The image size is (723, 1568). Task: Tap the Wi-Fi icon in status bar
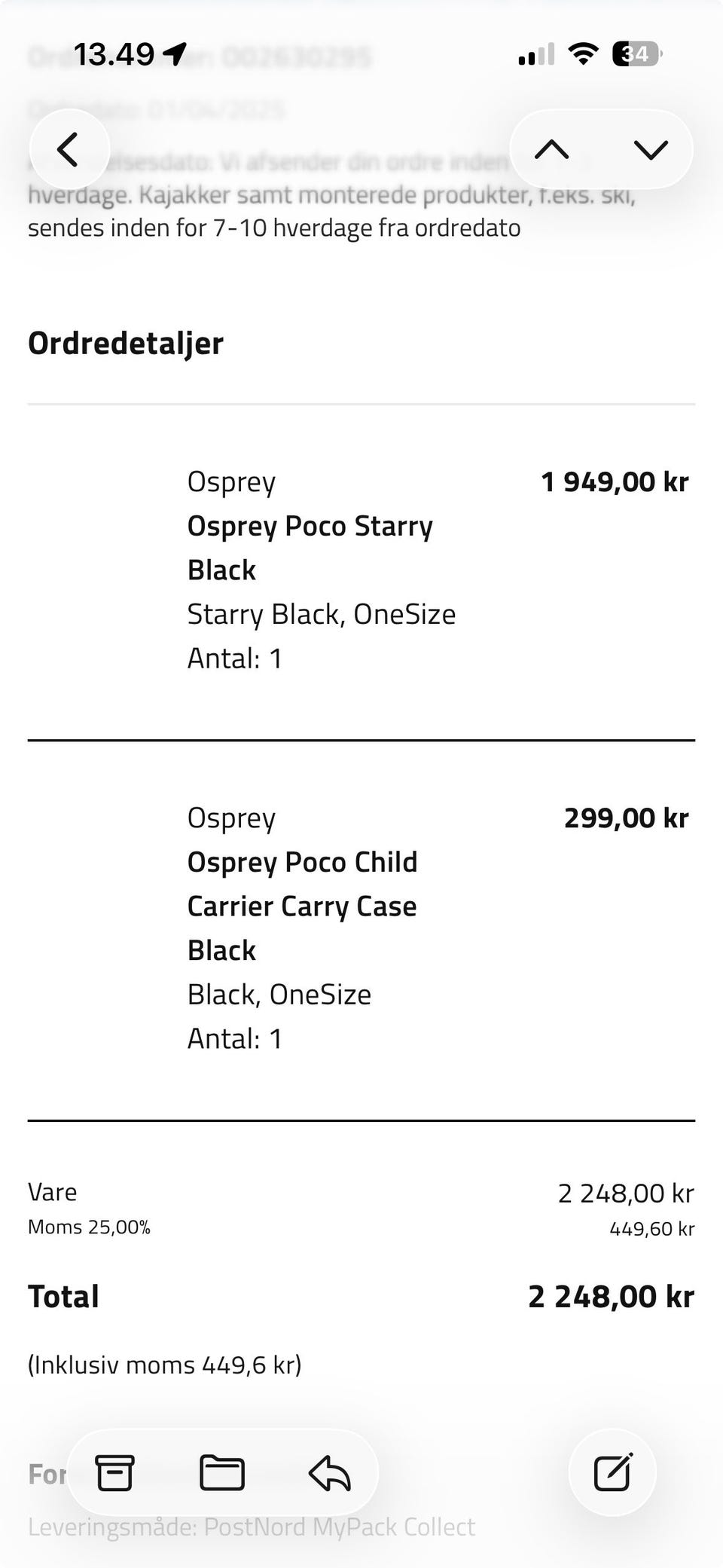click(x=583, y=53)
